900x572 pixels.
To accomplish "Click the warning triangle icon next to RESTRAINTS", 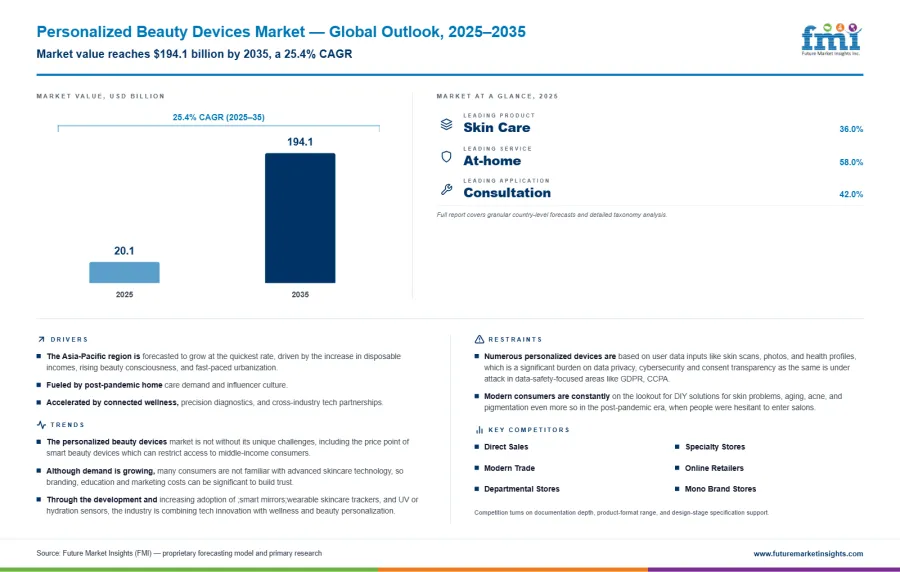I will point(479,340).
